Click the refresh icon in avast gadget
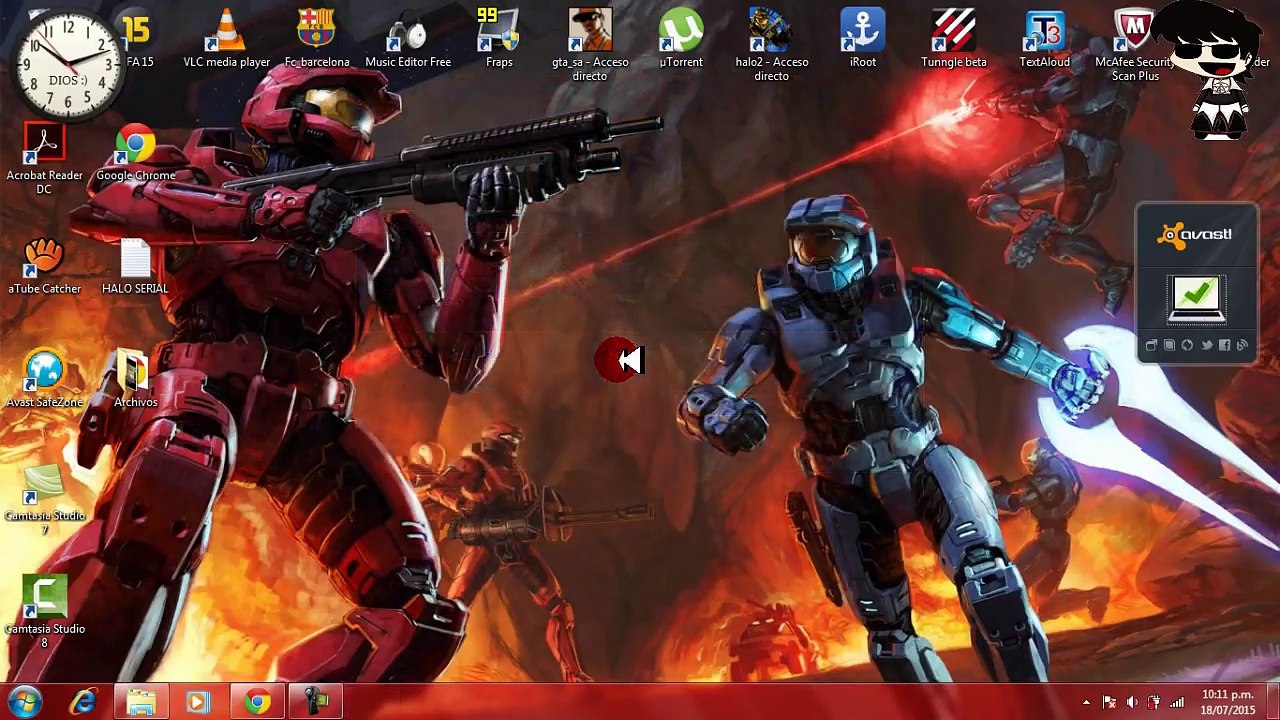Image resolution: width=1280 pixels, height=720 pixels. point(1187,345)
